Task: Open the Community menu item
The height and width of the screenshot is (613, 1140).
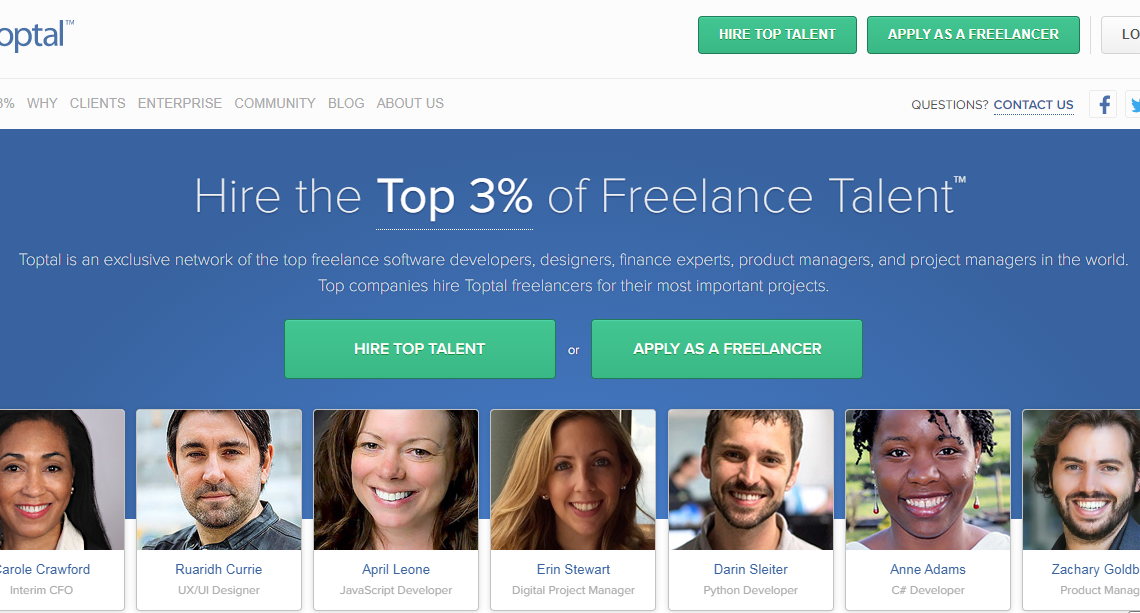Action: [x=275, y=103]
